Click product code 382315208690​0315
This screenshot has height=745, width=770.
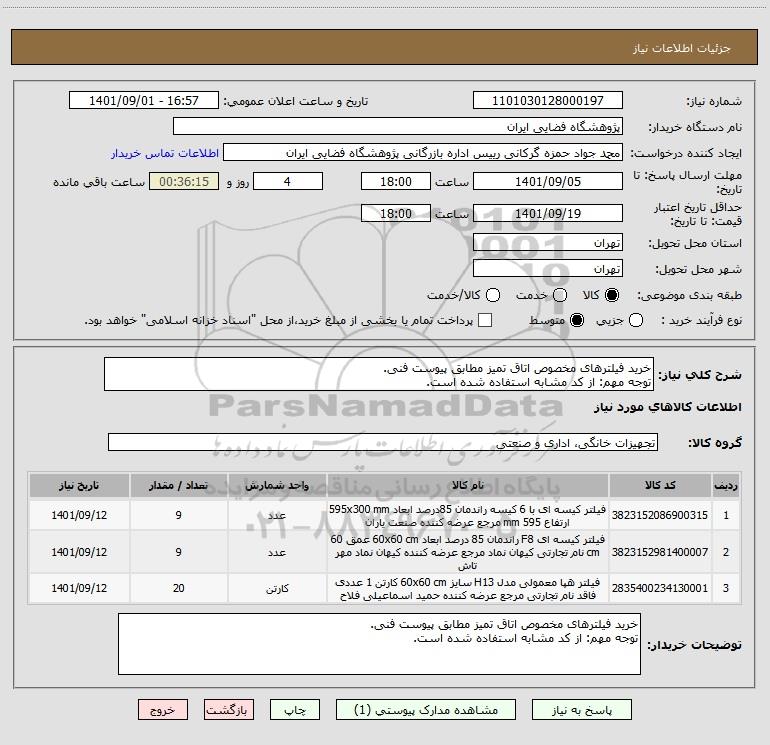click(660, 515)
